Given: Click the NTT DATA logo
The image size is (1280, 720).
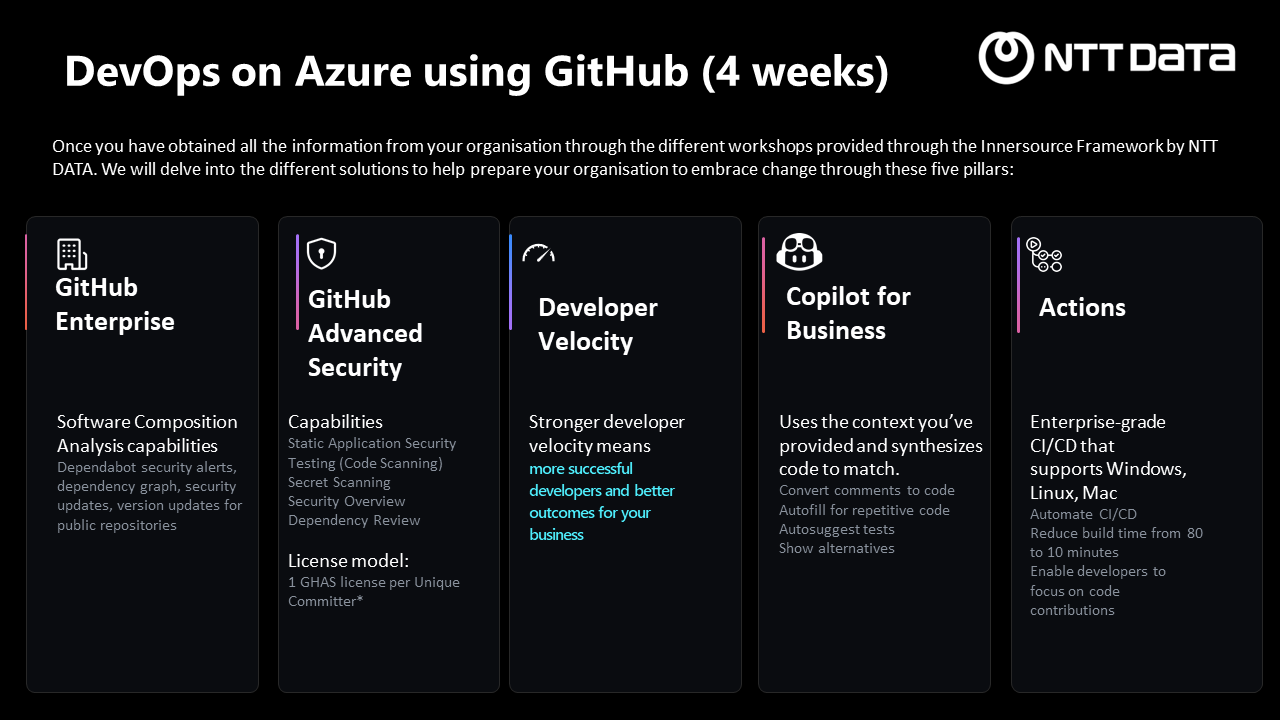Looking at the screenshot, I should (1106, 57).
